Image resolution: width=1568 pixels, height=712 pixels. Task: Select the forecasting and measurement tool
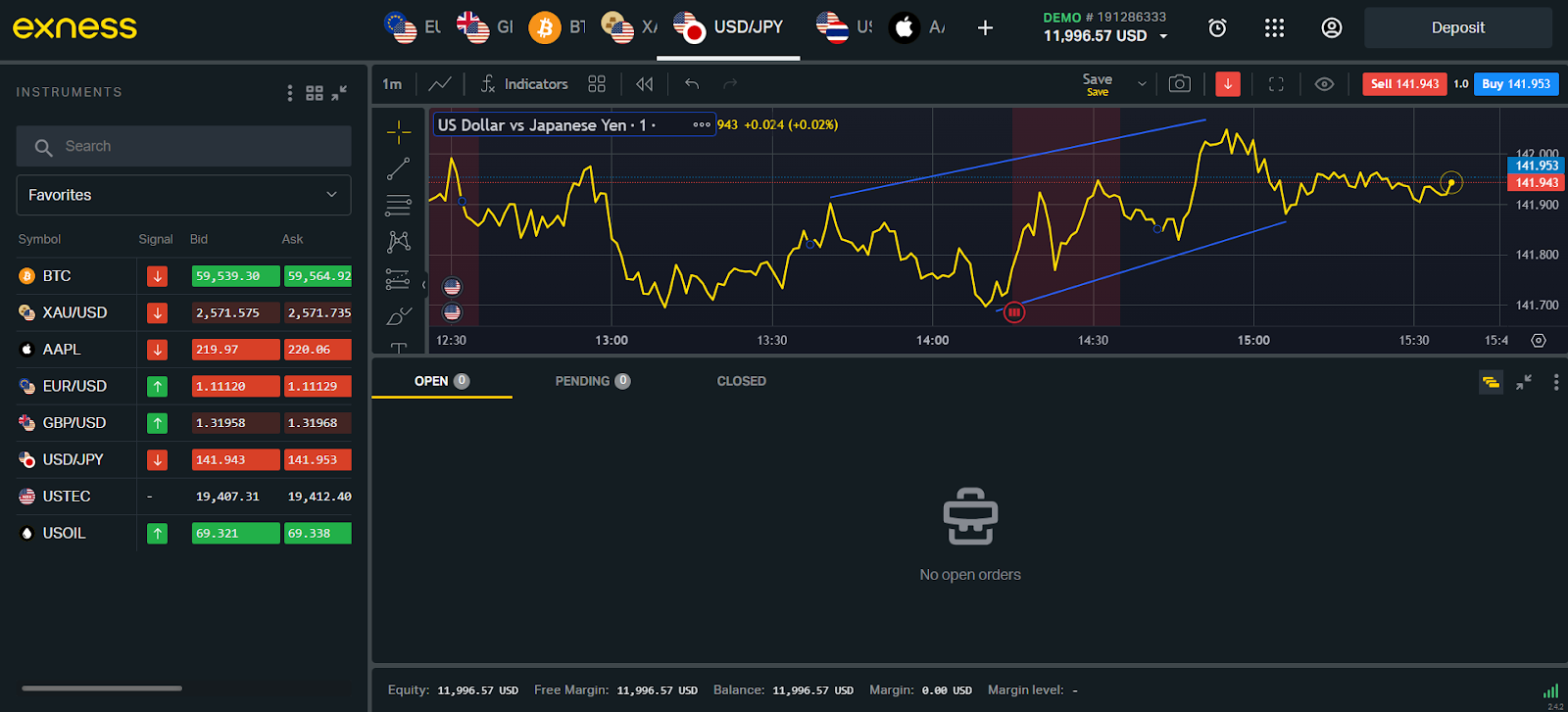pyautogui.click(x=398, y=279)
